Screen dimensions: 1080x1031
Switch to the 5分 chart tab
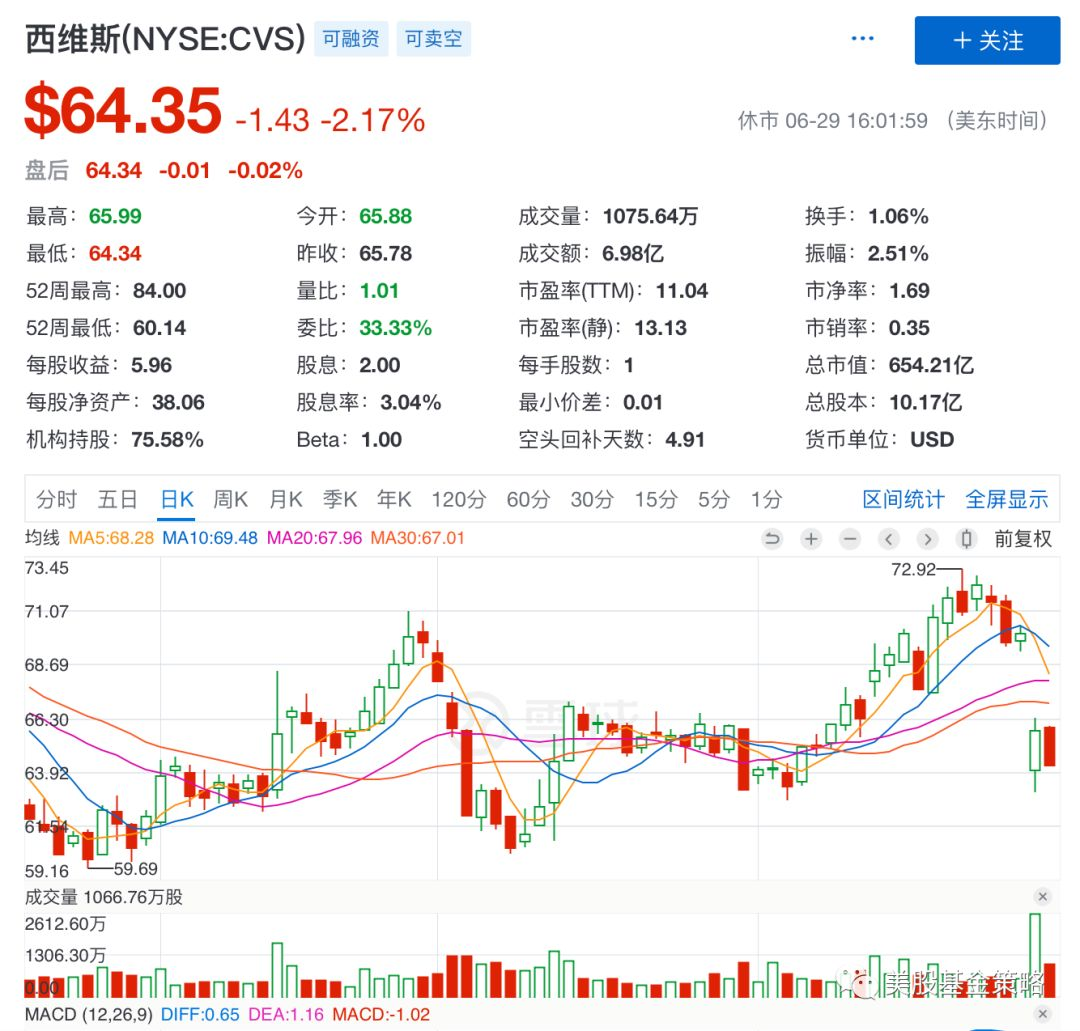(714, 499)
